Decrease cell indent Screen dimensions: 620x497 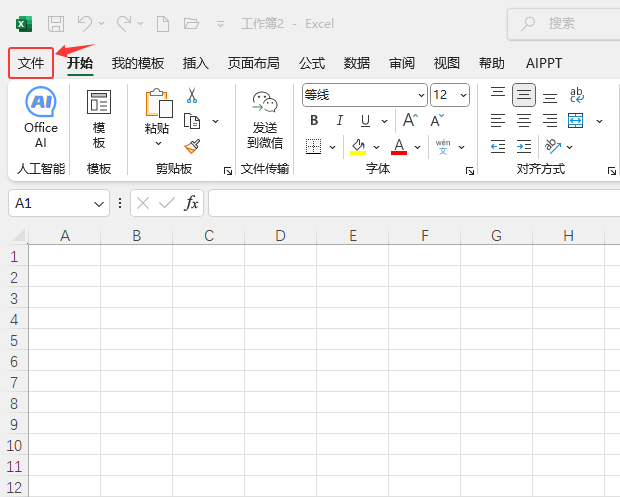[498, 147]
